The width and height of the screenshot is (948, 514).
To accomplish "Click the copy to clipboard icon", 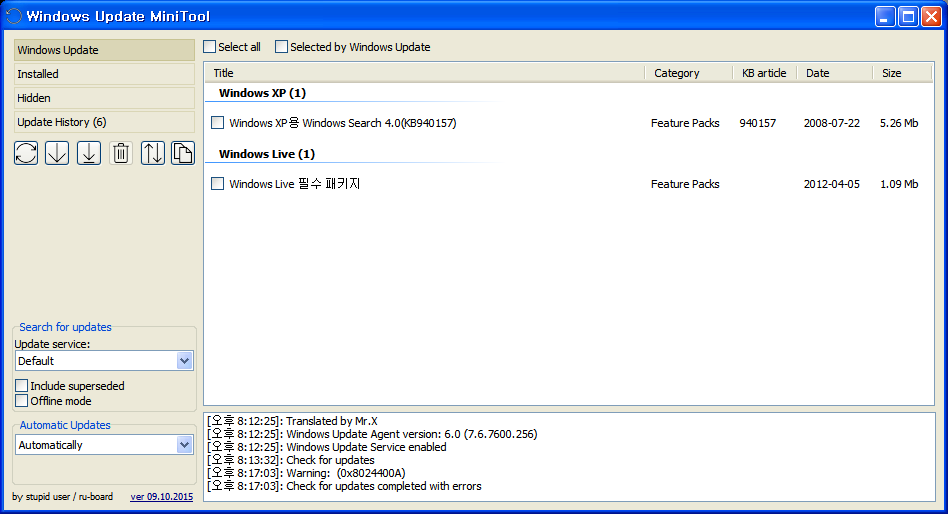I will tap(183, 153).
